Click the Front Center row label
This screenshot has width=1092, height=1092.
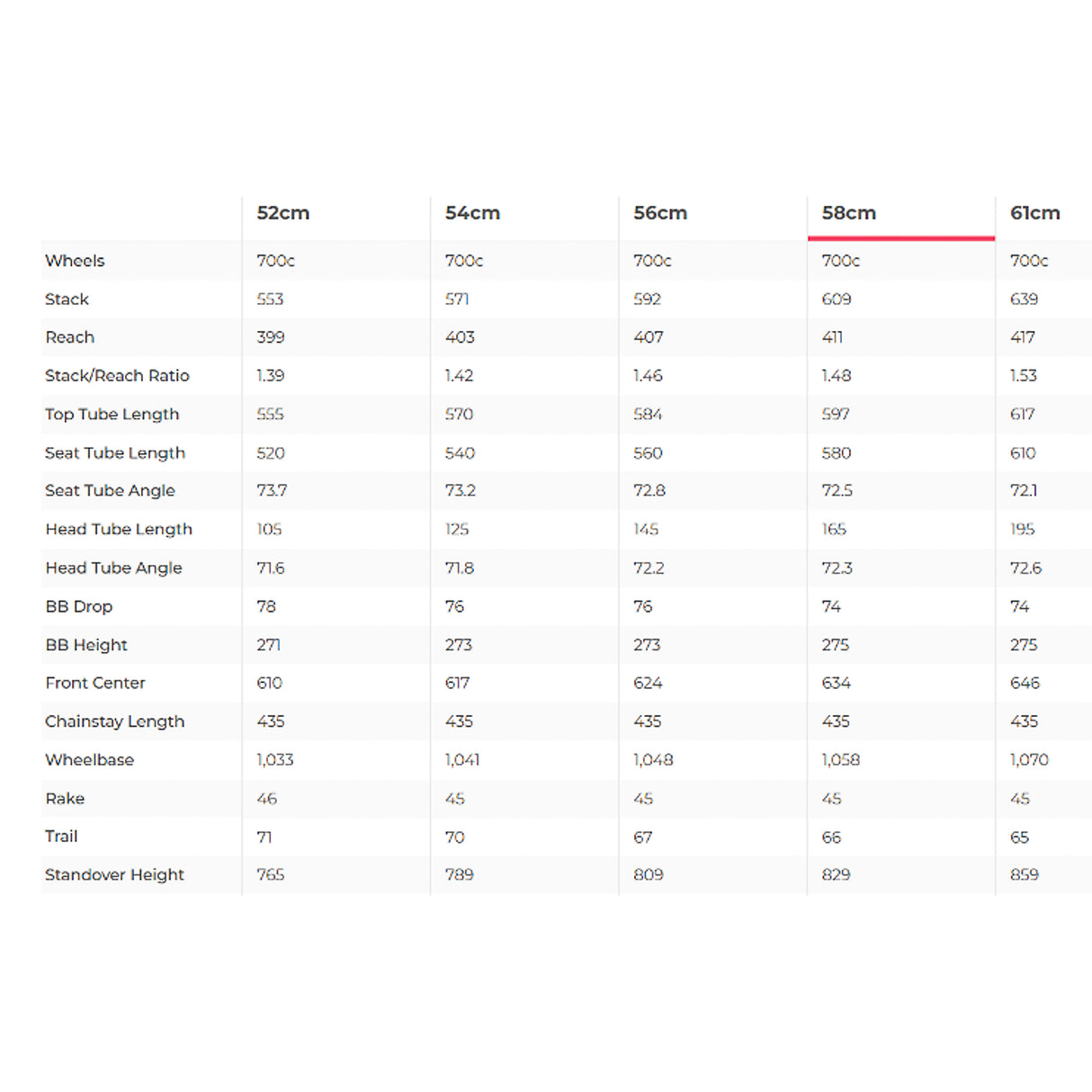click(94, 684)
